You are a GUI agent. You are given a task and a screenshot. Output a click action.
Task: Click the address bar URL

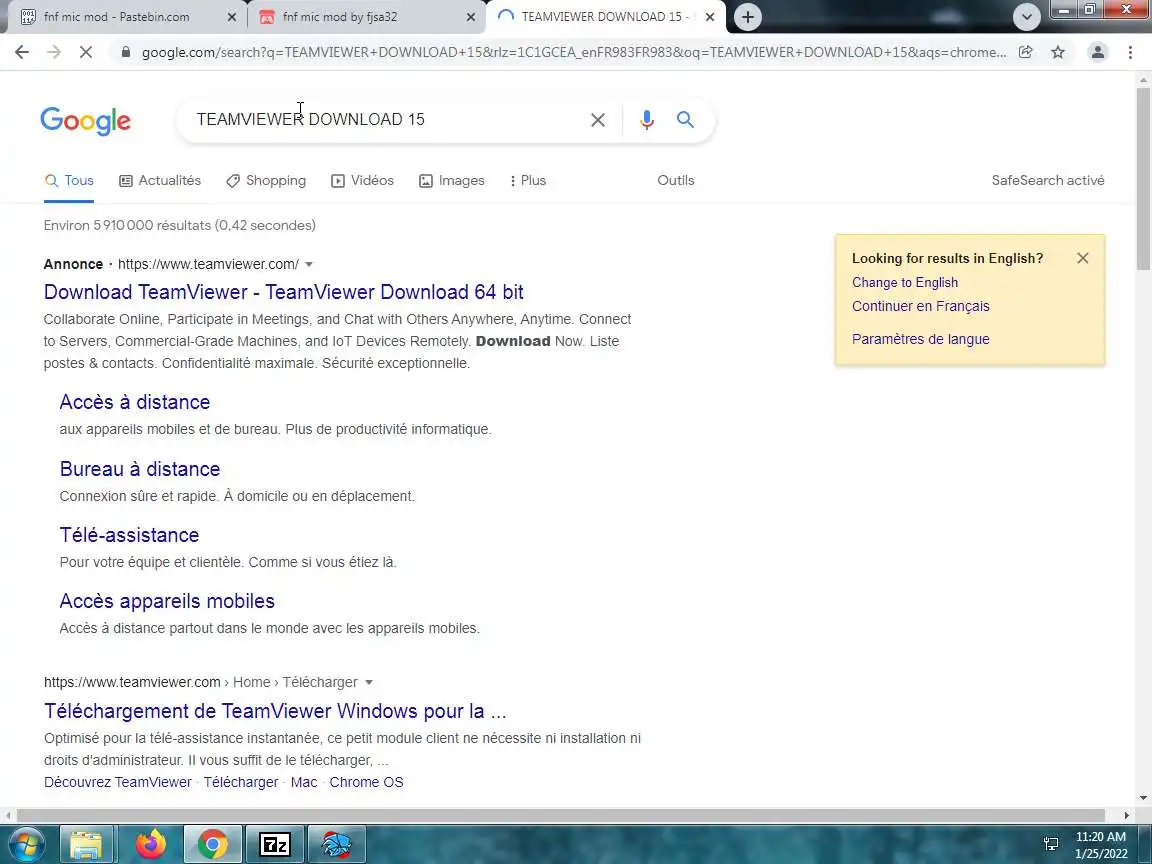pyautogui.click(x=573, y=52)
